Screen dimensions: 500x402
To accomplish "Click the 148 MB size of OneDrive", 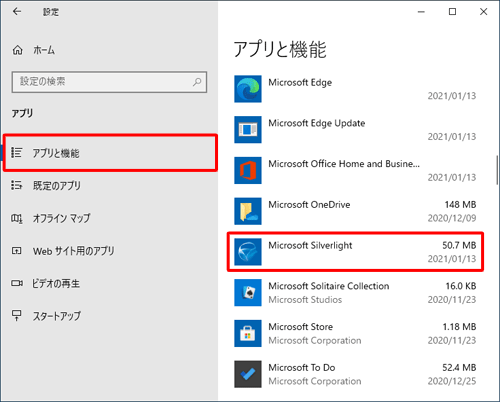I will (460, 205).
